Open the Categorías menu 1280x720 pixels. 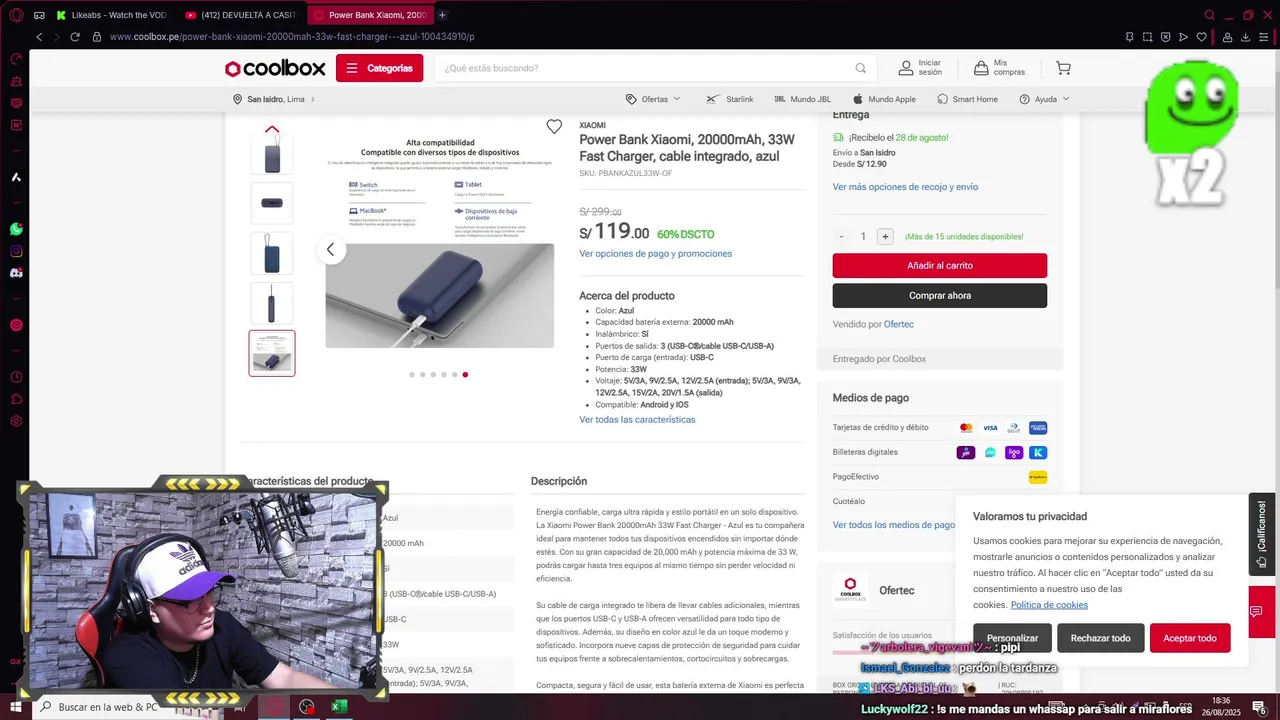click(379, 68)
